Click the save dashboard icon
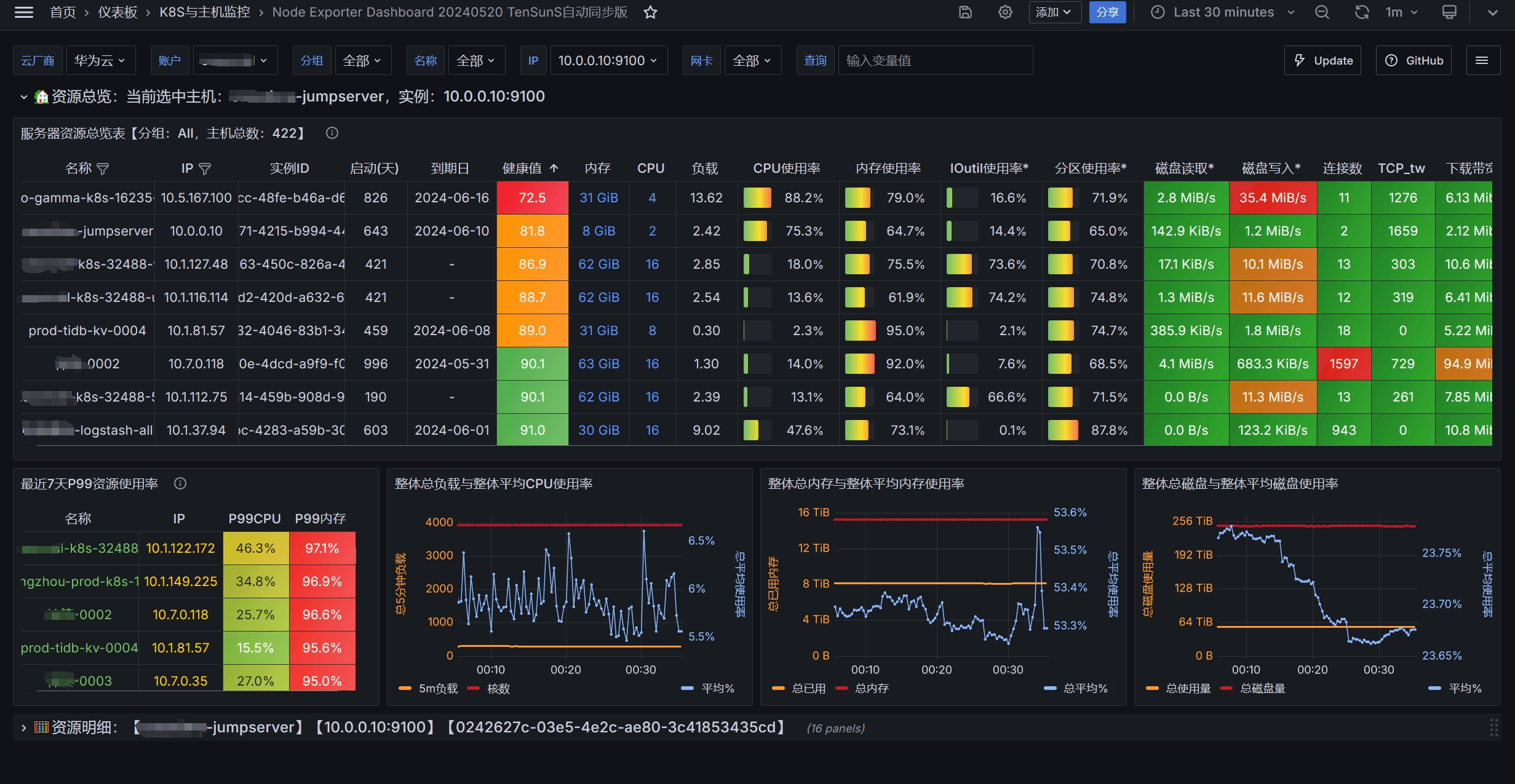This screenshot has width=1515, height=784. [965, 12]
